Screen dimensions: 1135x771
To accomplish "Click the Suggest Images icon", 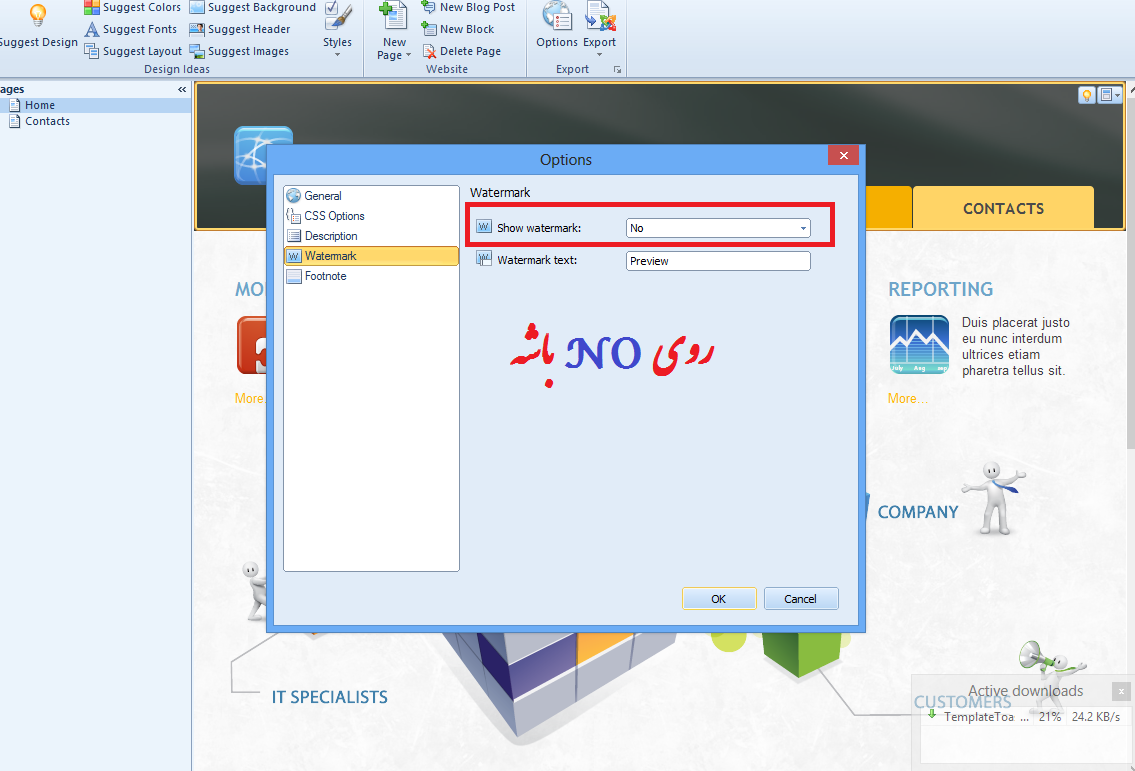I will 197,51.
